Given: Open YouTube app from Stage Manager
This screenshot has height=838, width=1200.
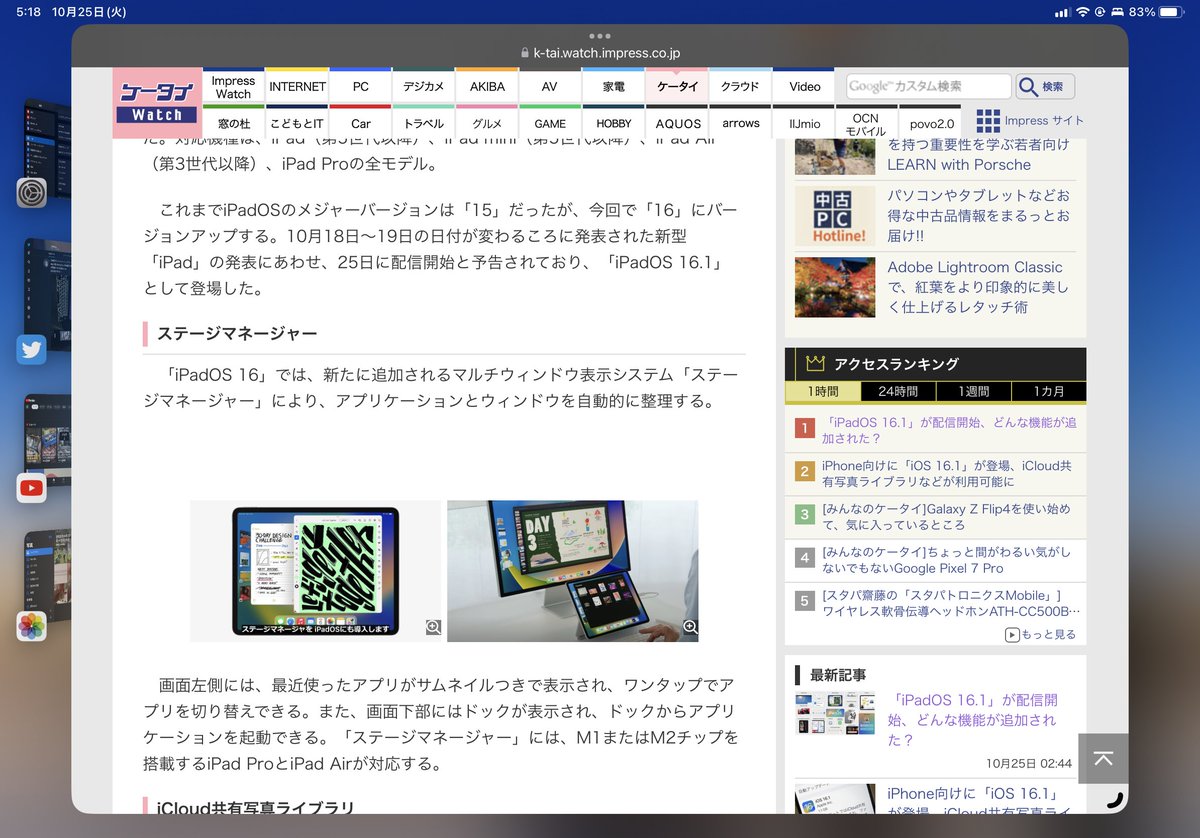Looking at the screenshot, I should point(32,488).
